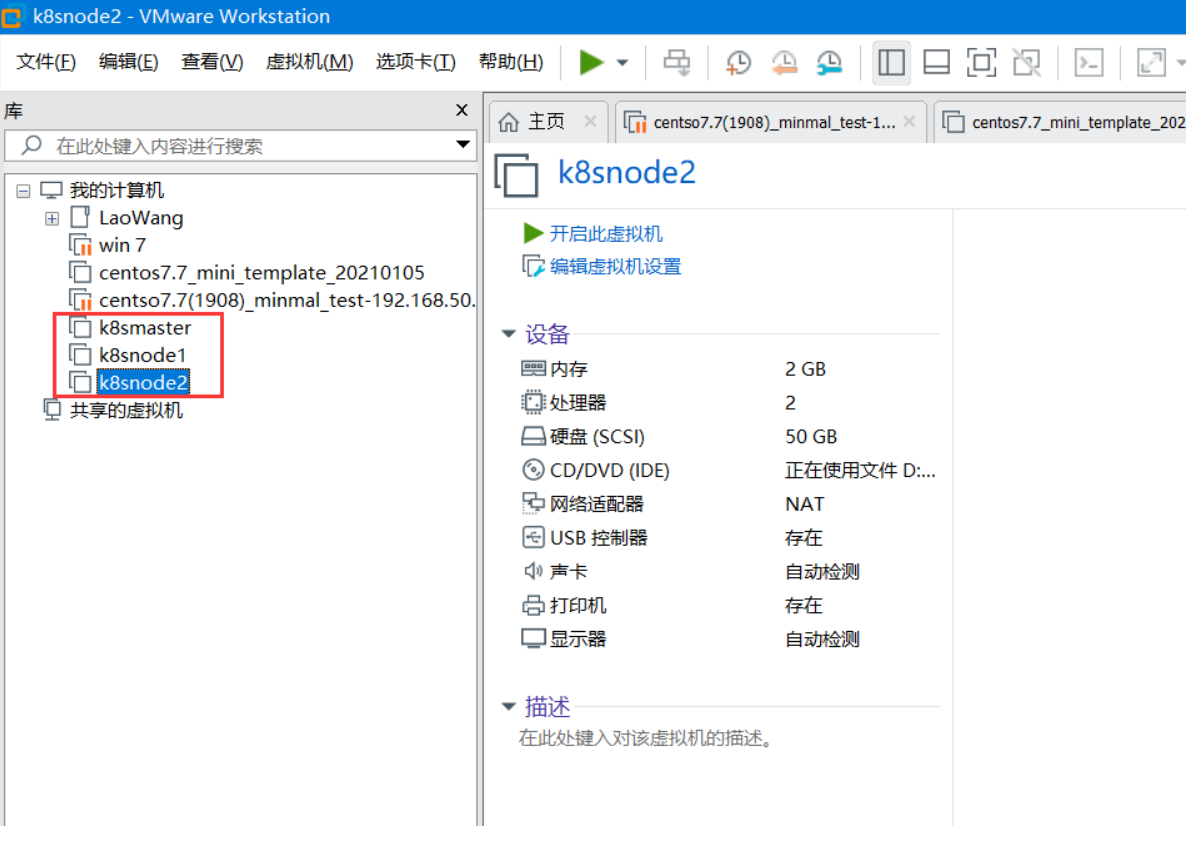The image size is (1188, 841).
Task: Collapse the 设备 devices section
Action: [508, 333]
